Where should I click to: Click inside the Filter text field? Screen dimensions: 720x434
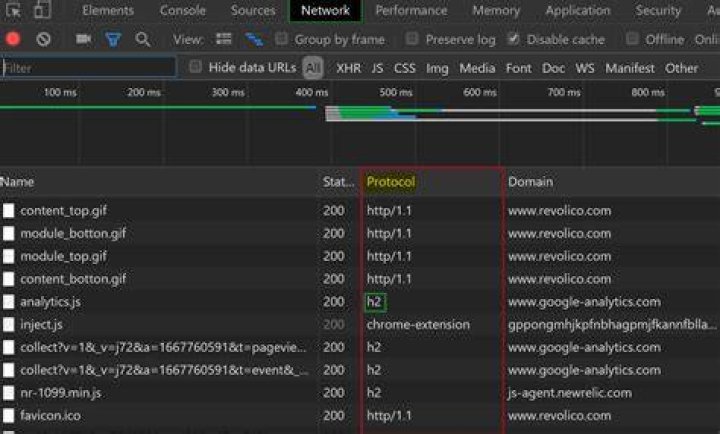[x=88, y=68]
